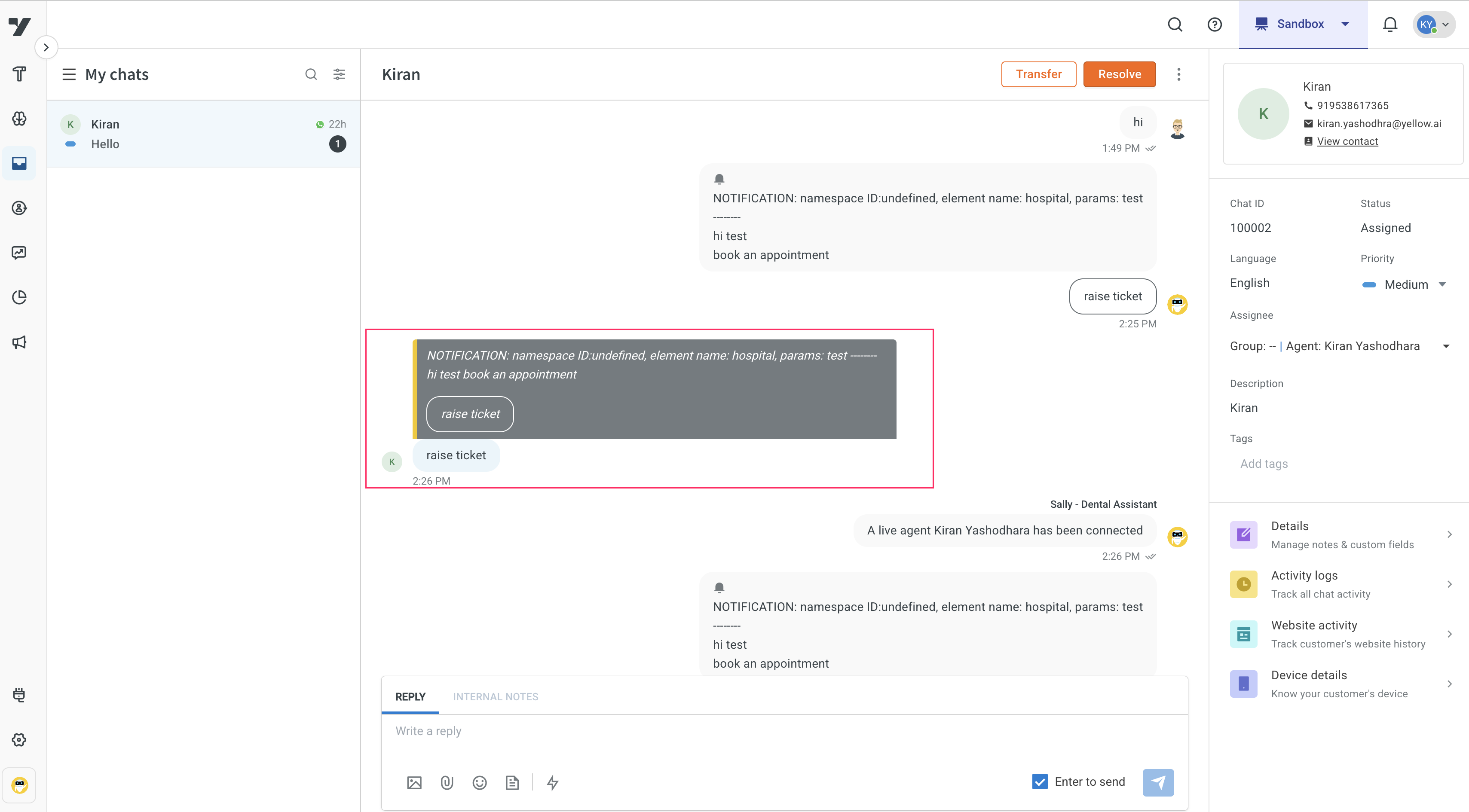Open the Assignee agent dropdown
Viewport: 1469px width, 812px height.
1340,346
